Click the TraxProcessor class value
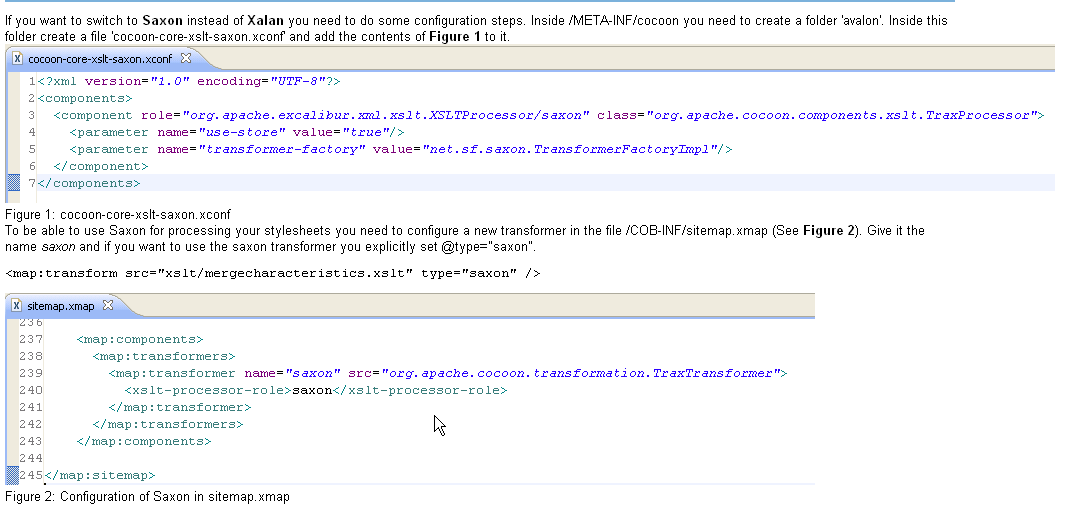 842,116
